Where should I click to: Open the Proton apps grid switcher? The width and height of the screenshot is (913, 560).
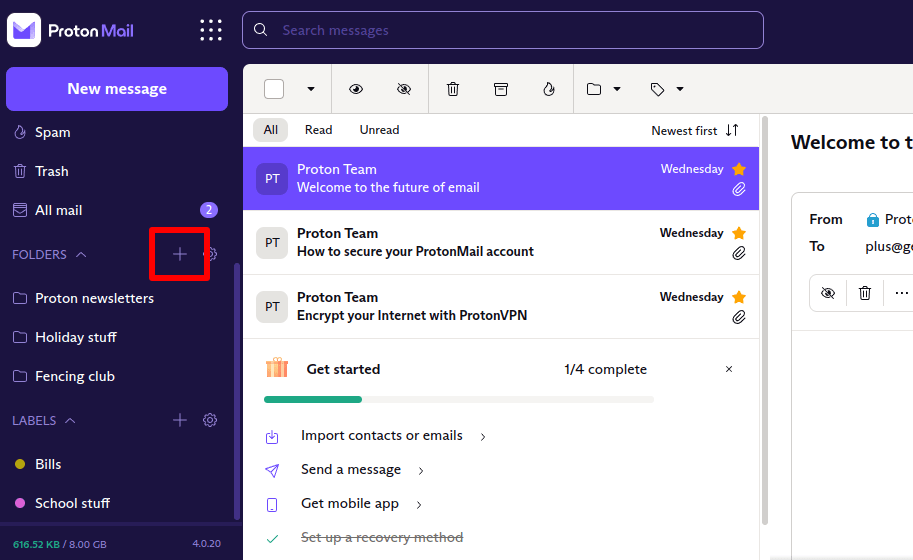211,30
